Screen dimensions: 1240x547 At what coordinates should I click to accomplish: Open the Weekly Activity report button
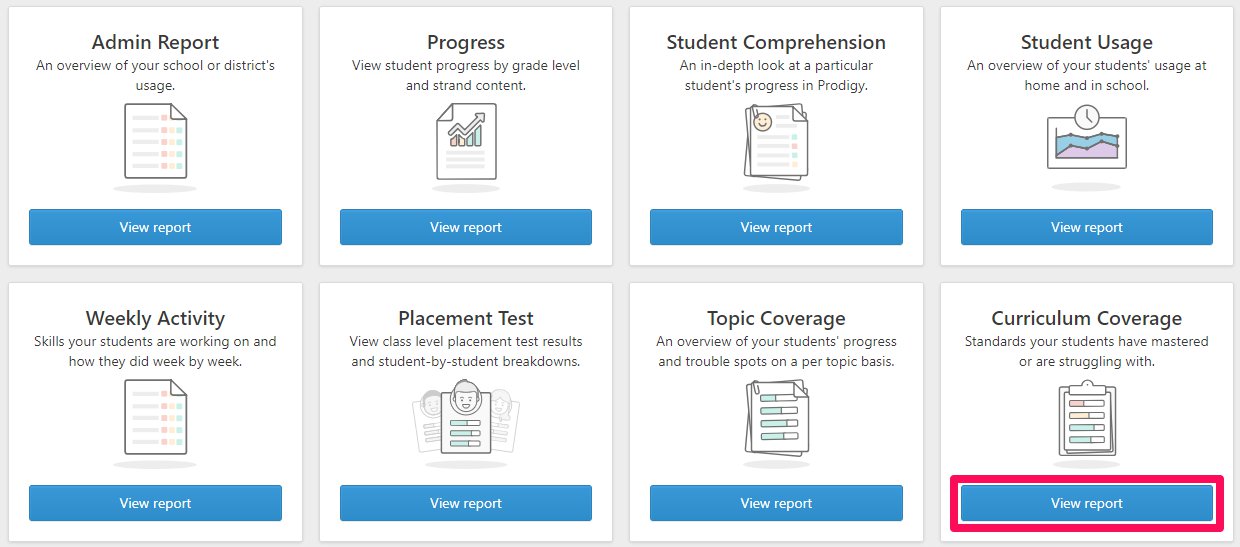(x=155, y=503)
